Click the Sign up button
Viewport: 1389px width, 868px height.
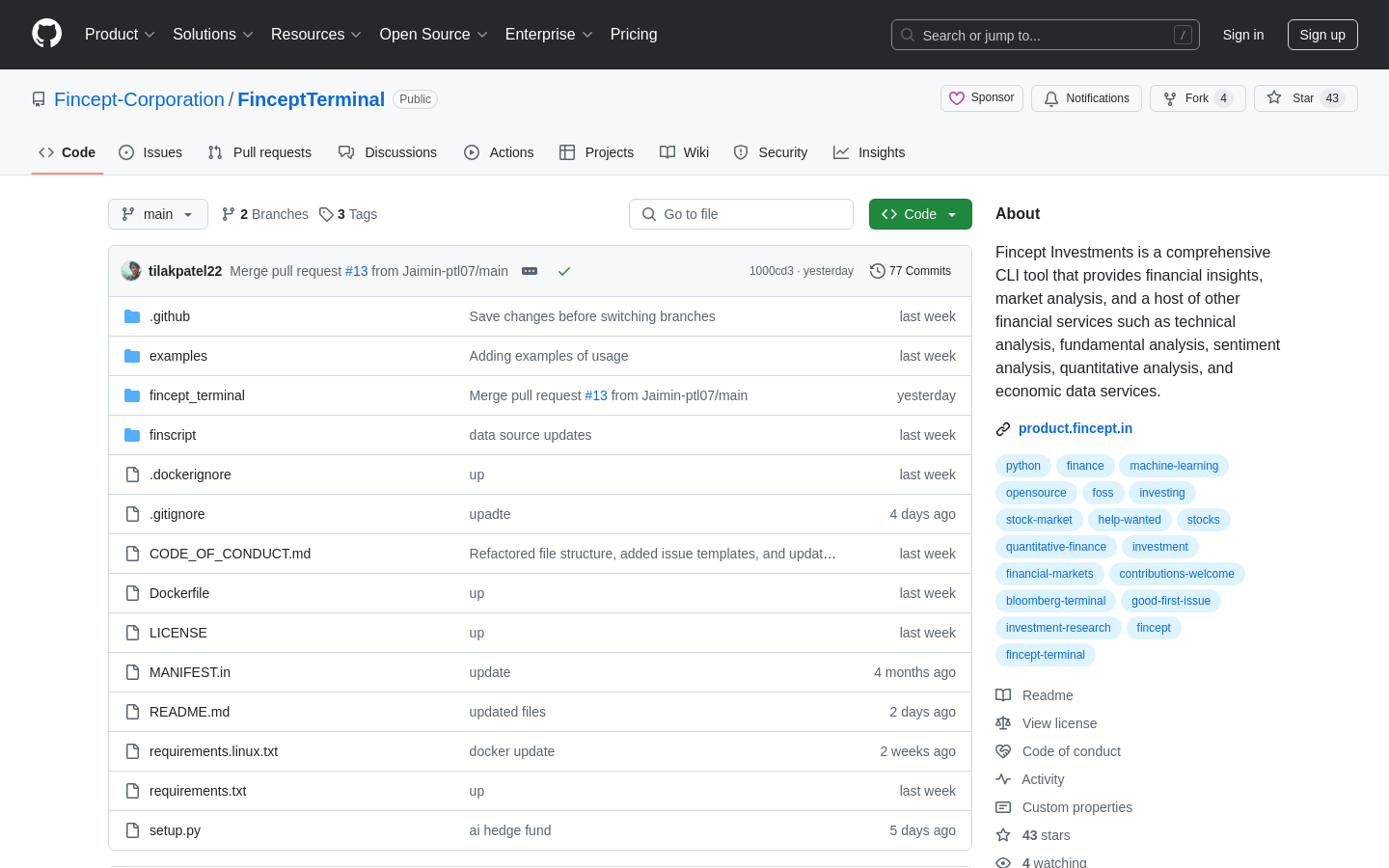click(x=1322, y=35)
